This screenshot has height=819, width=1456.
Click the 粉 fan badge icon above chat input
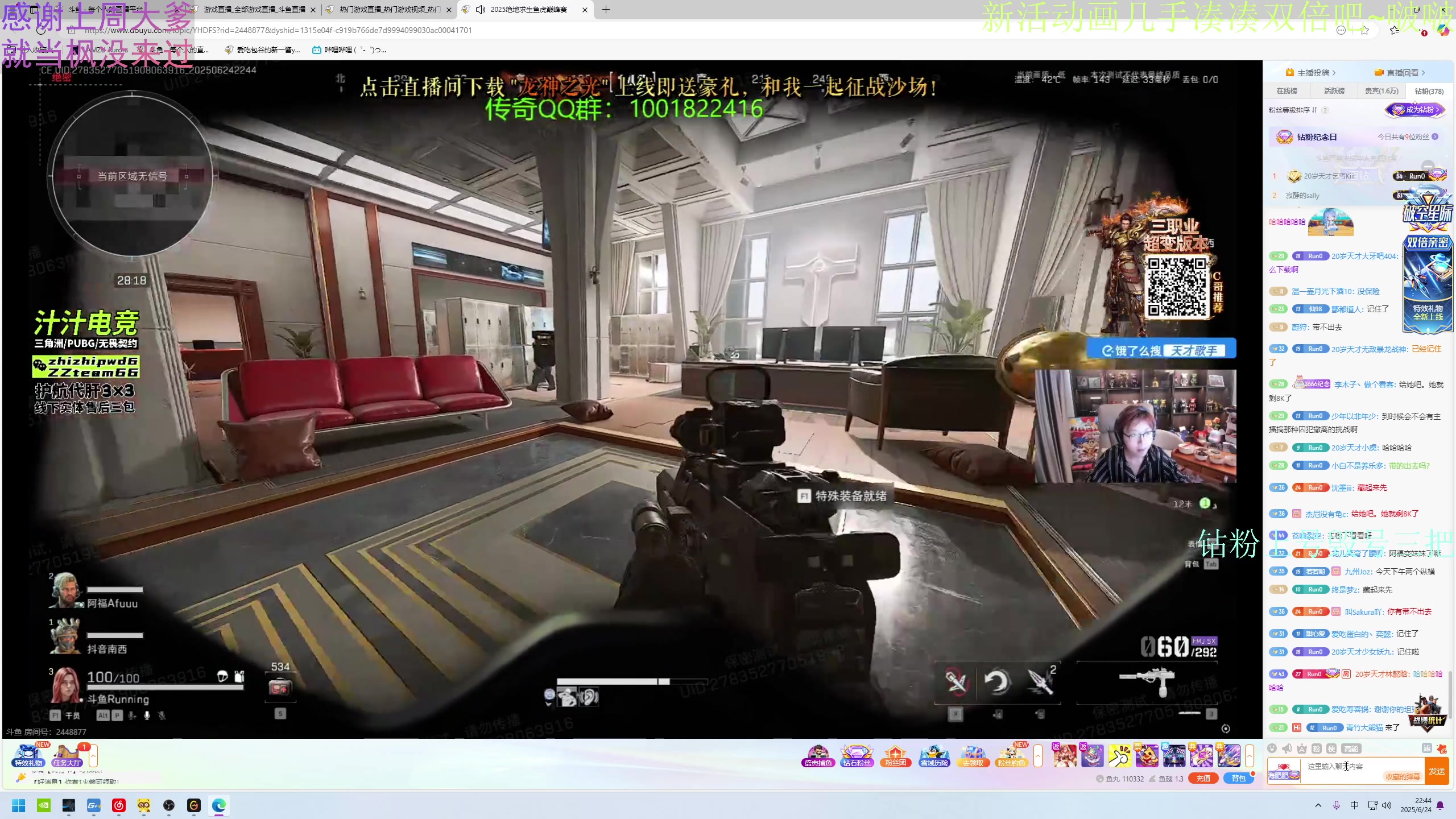click(x=1317, y=748)
